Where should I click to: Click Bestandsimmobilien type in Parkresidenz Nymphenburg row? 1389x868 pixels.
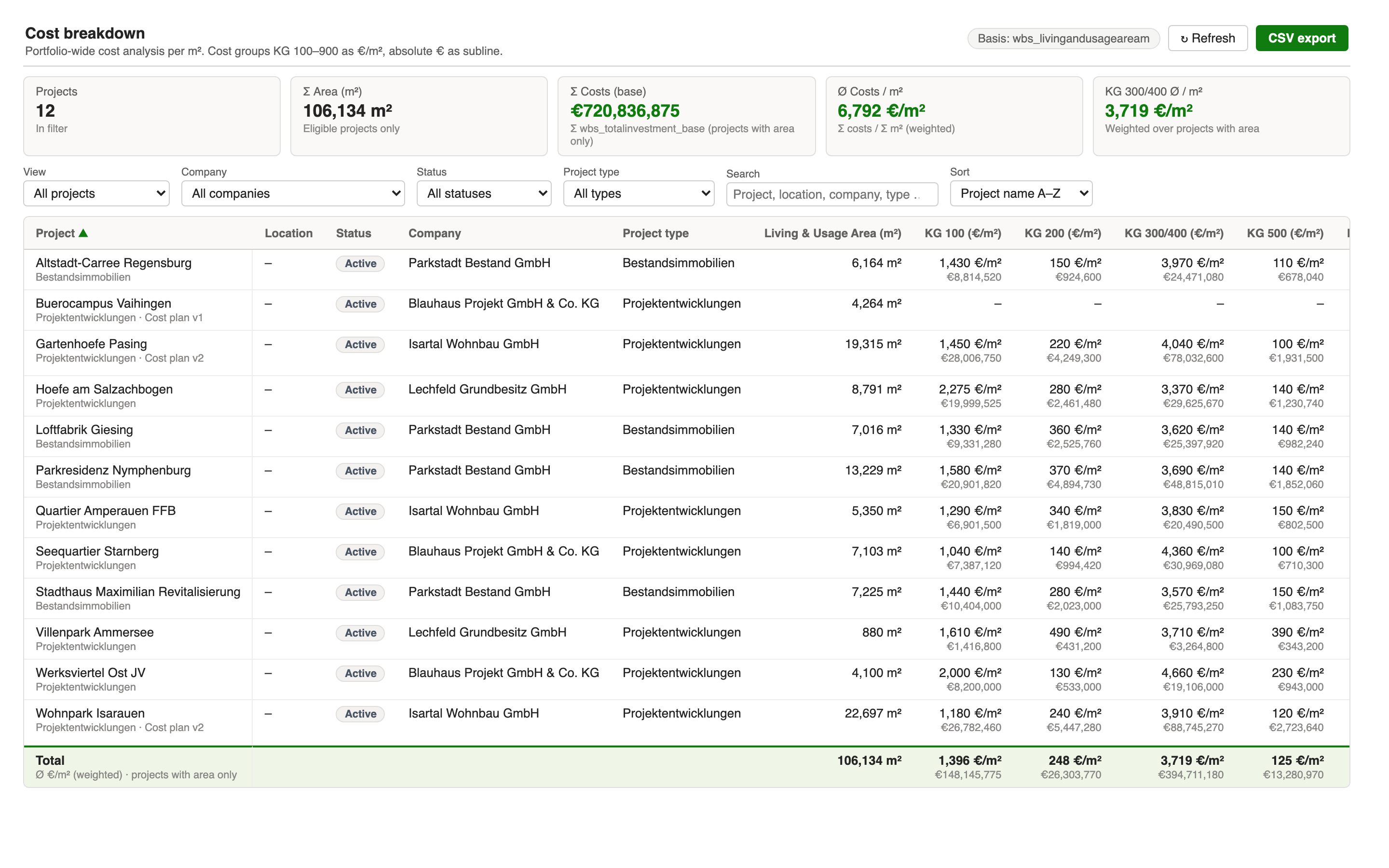679,470
